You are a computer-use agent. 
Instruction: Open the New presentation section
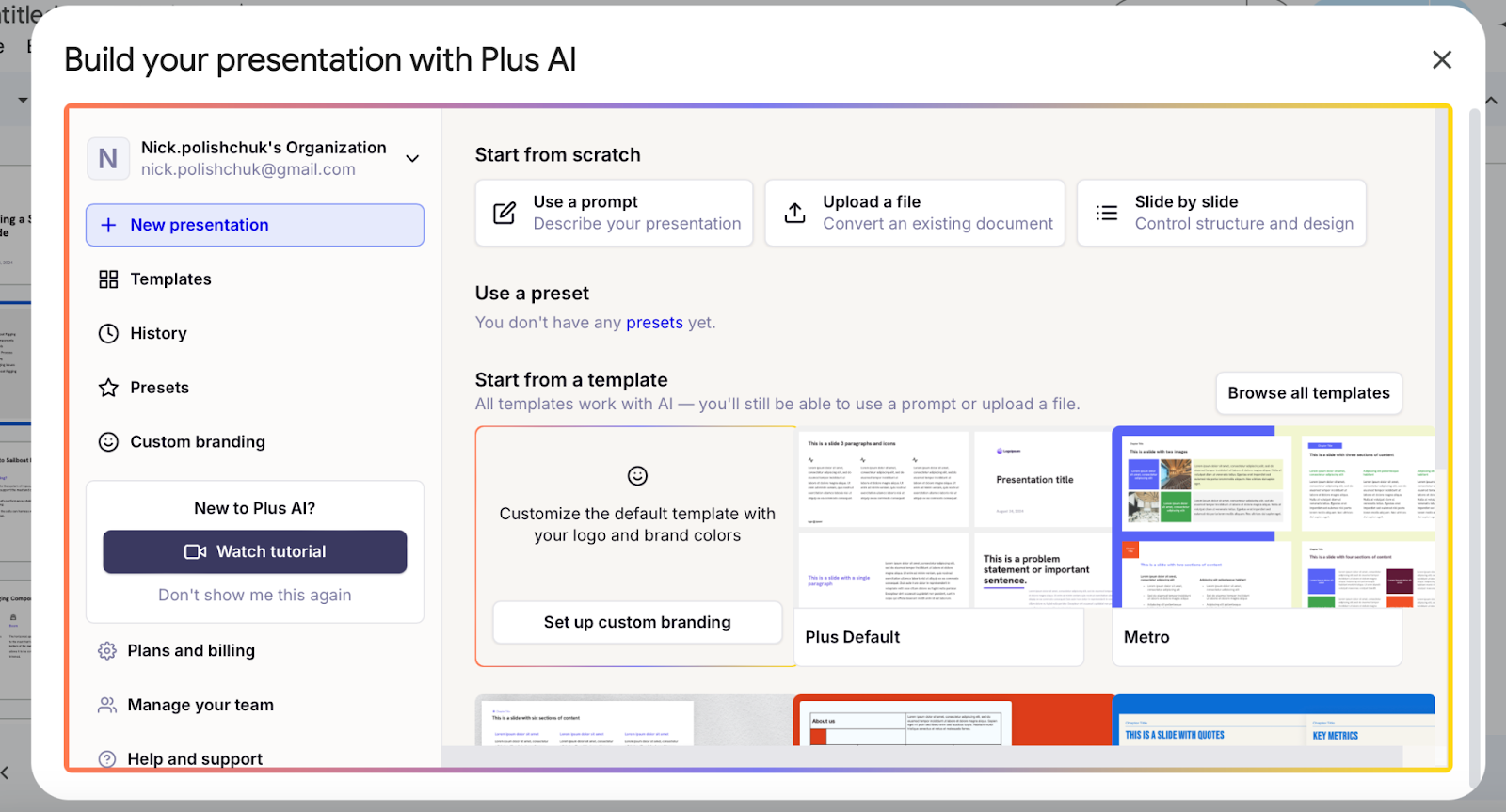click(x=255, y=225)
